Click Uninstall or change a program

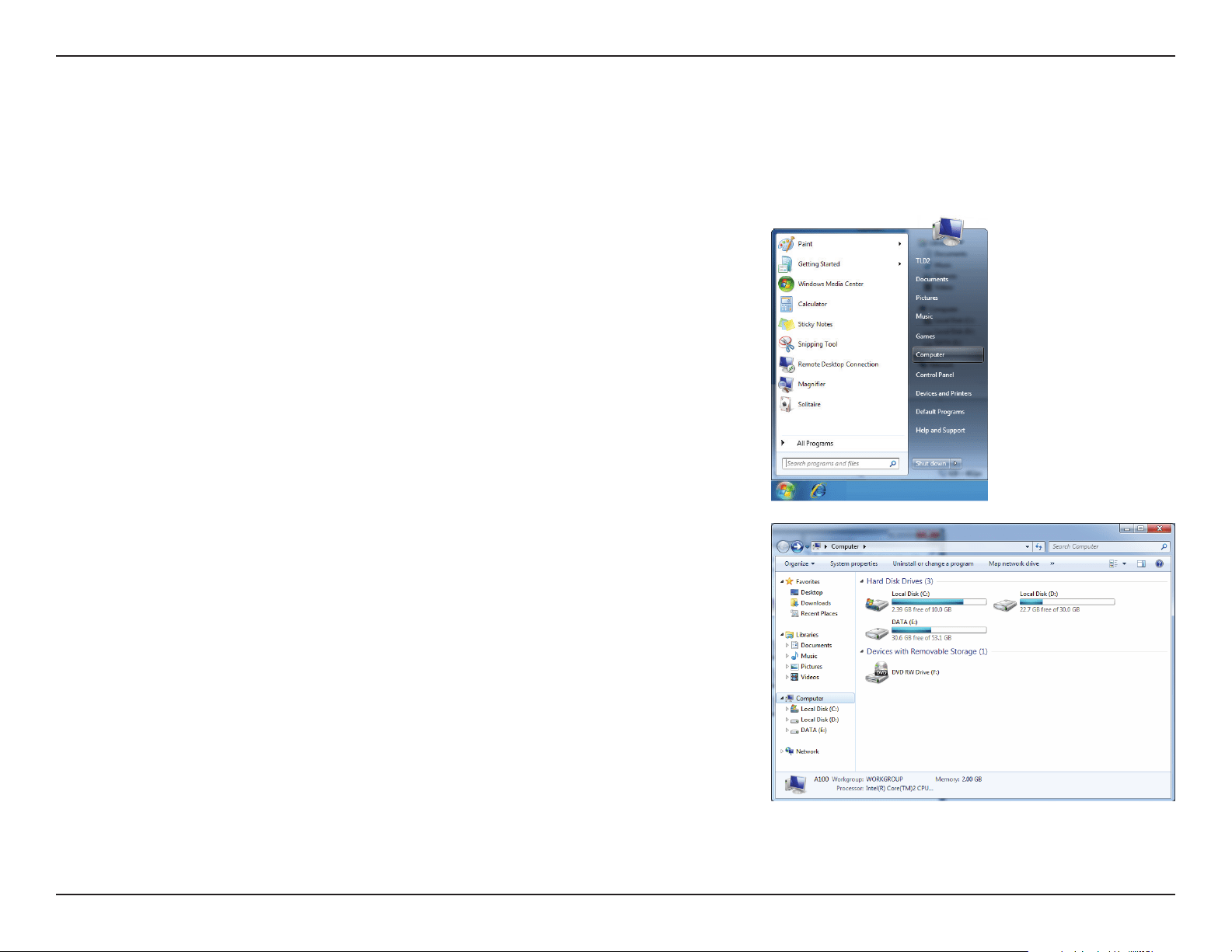(x=933, y=564)
